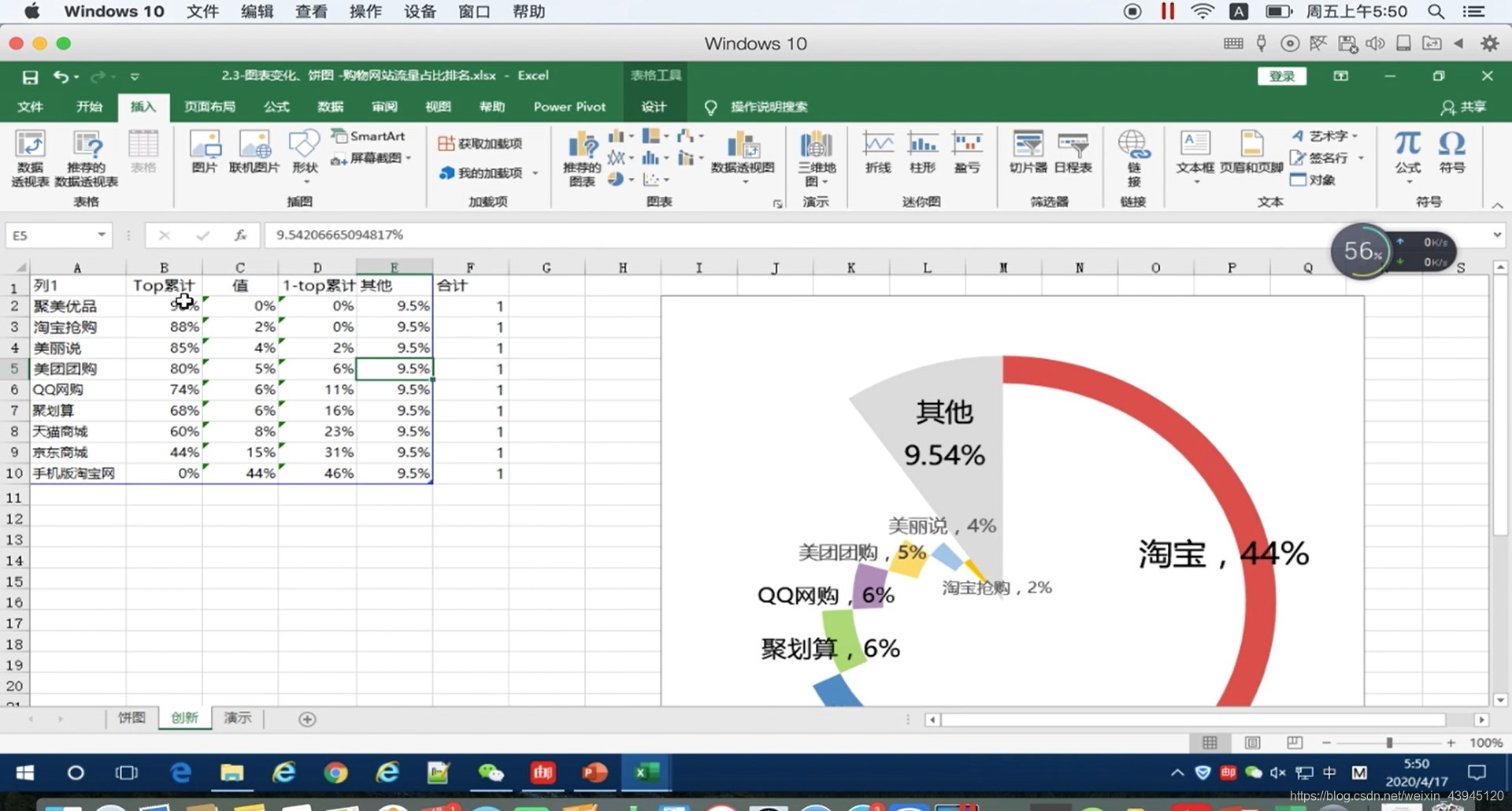This screenshot has width=1512, height=811.
Task: Click Recommended Charts (推荐的图表) icon
Action: [582, 159]
